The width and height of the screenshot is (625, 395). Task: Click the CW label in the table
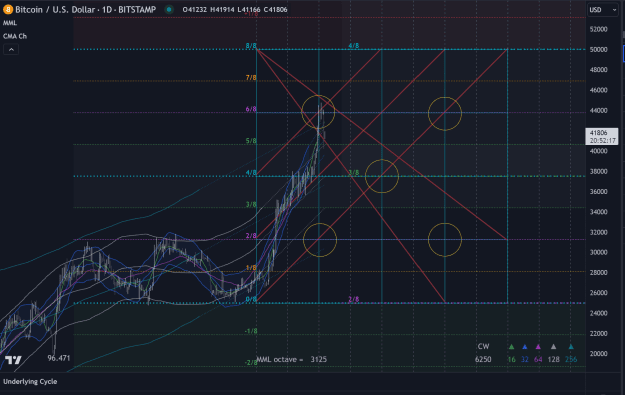483,346
